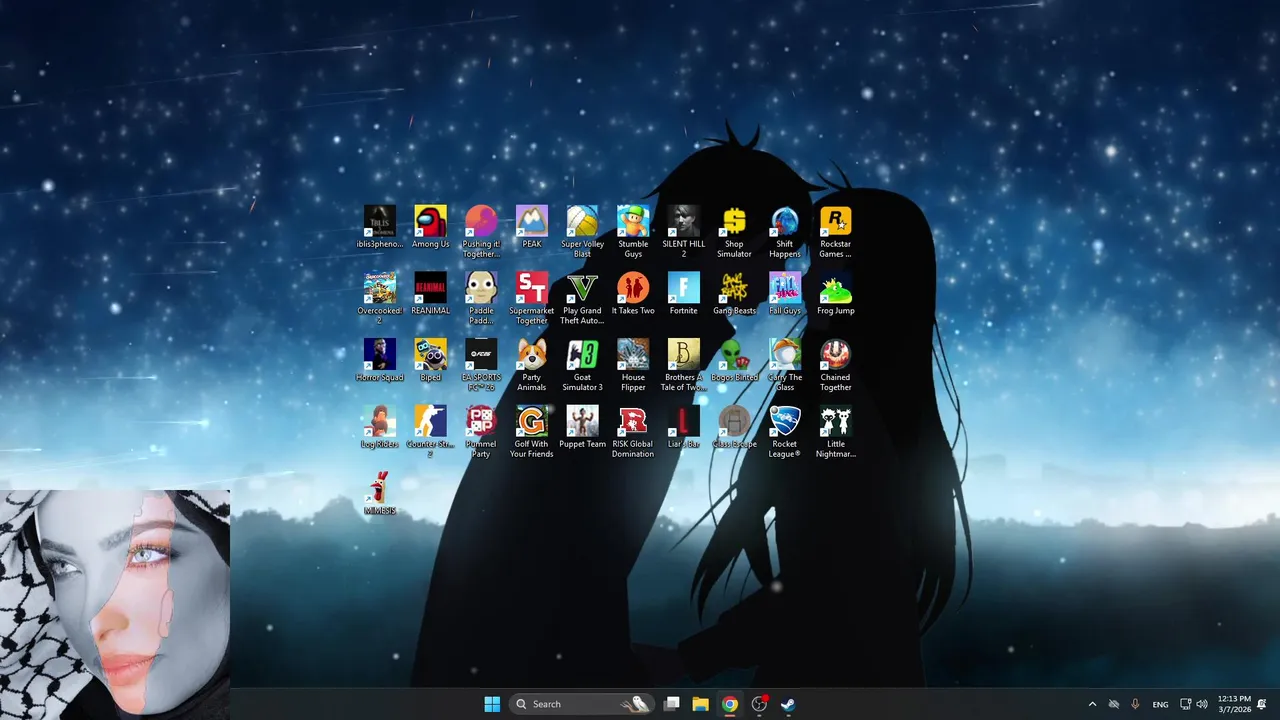
Task: Select the MIMESIS chicken shortcut
Action: (x=380, y=494)
